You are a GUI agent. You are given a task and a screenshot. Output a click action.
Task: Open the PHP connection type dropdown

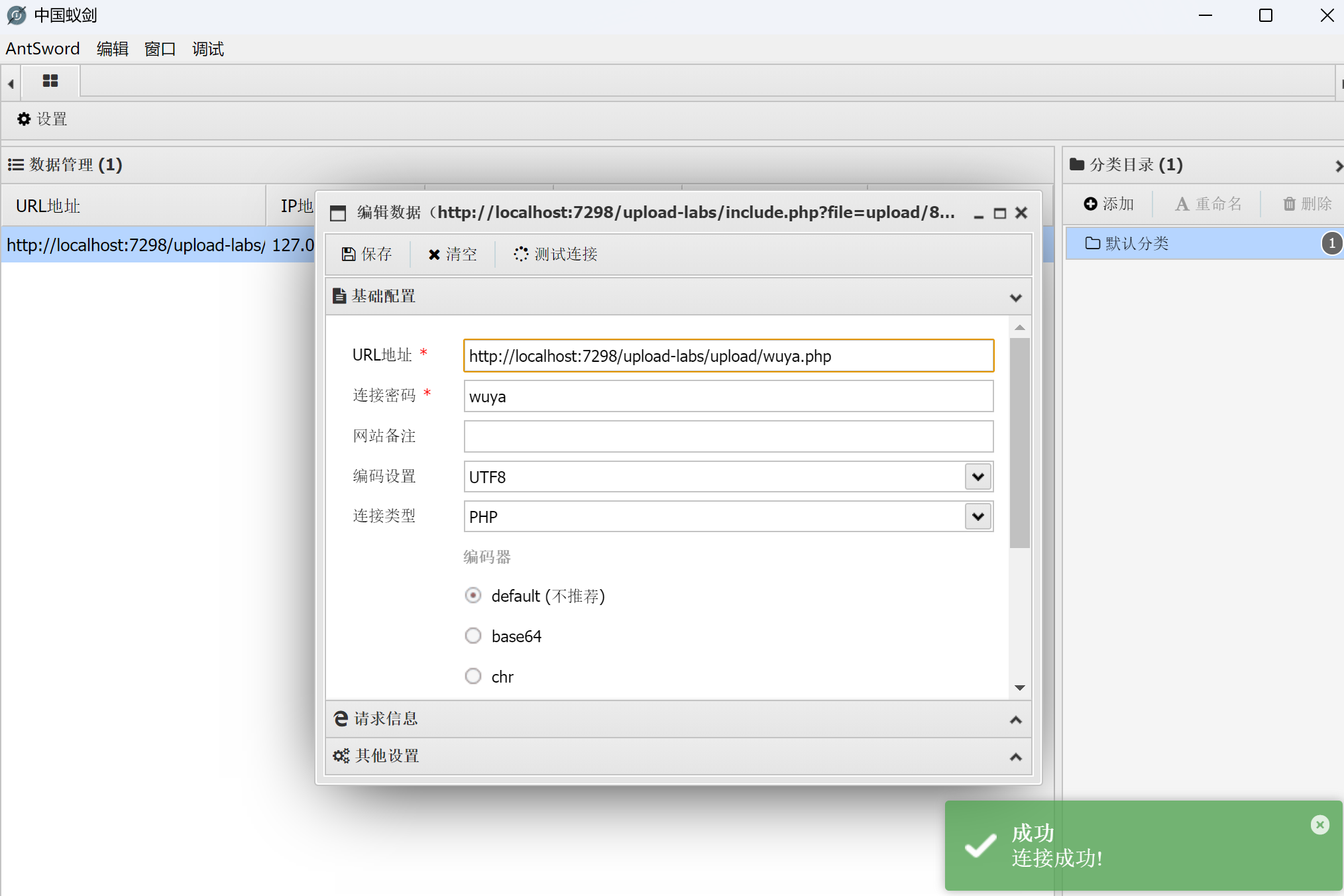pyautogui.click(x=978, y=517)
